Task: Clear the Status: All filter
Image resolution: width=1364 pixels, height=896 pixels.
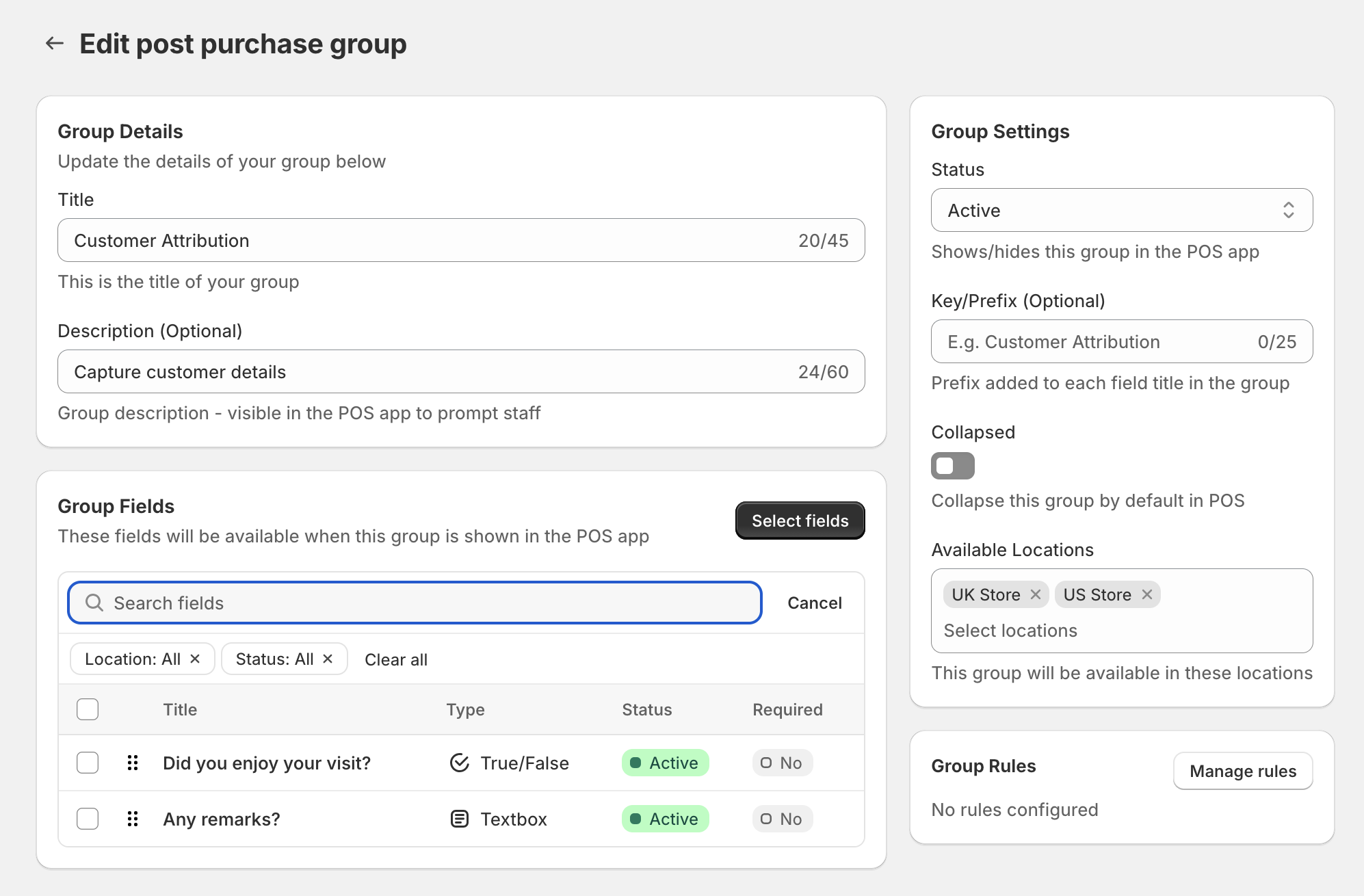Action: (328, 659)
